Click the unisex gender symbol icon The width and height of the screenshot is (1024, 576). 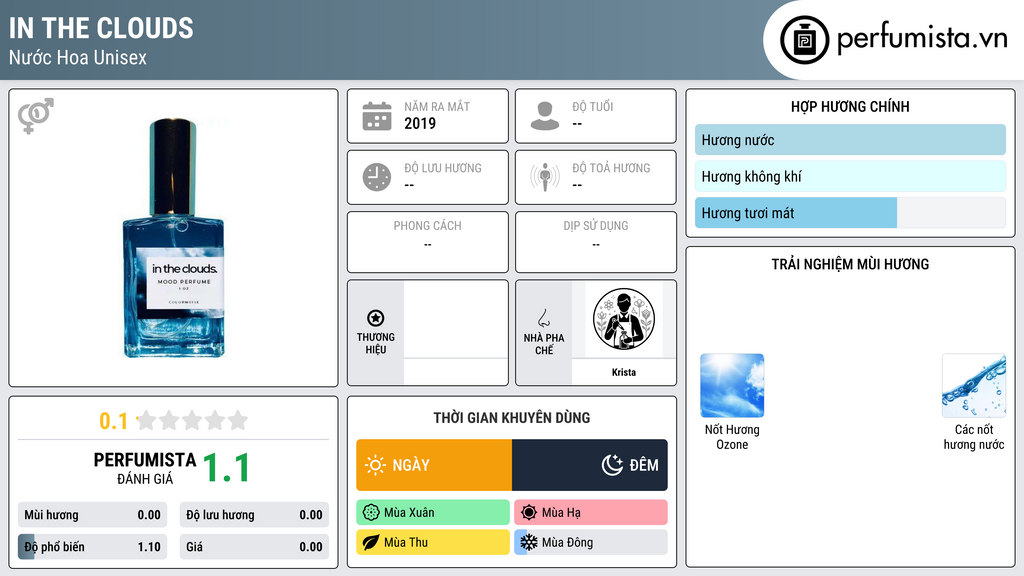coord(36,116)
